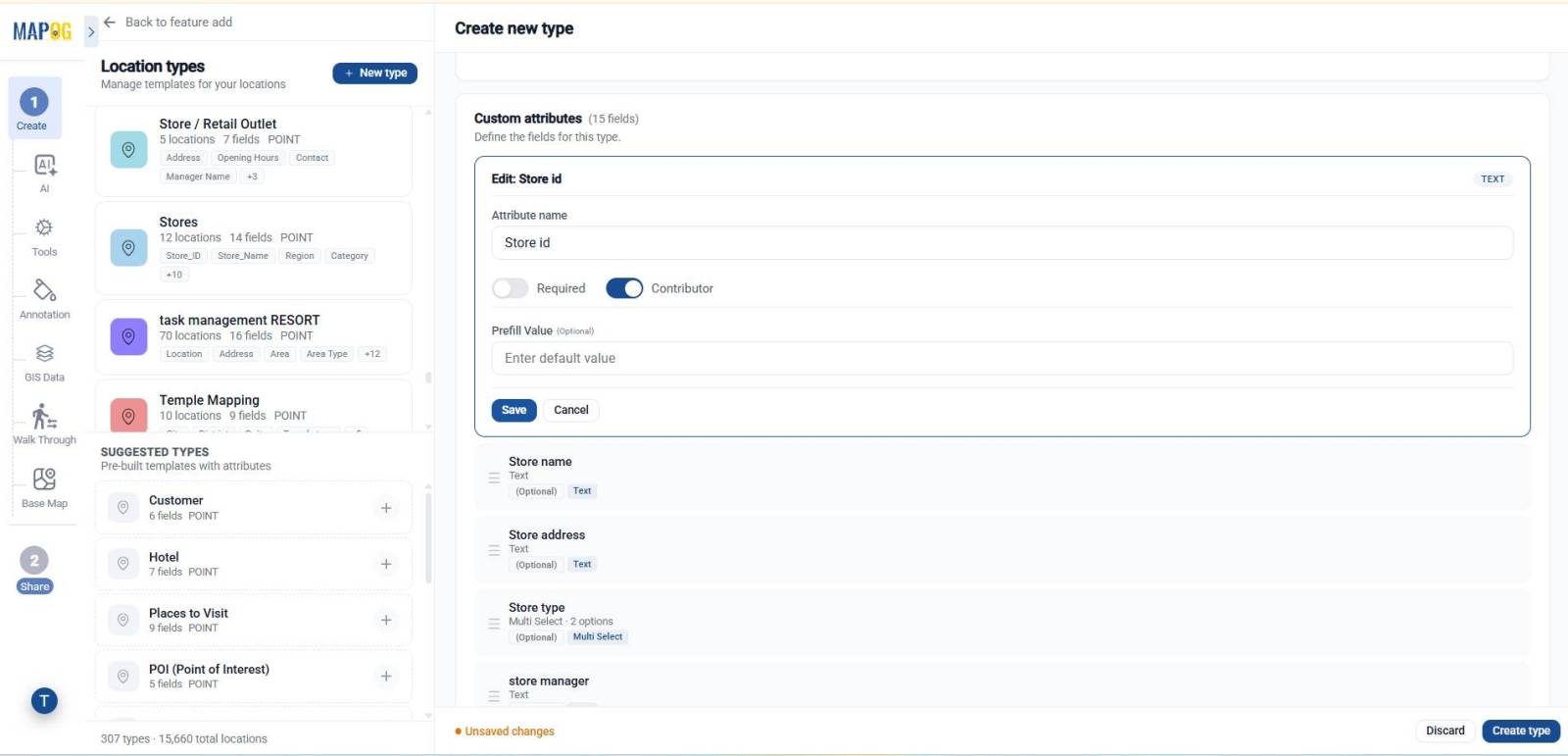Go back to feature add
This screenshot has height=756, width=1568.
pyautogui.click(x=168, y=22)
